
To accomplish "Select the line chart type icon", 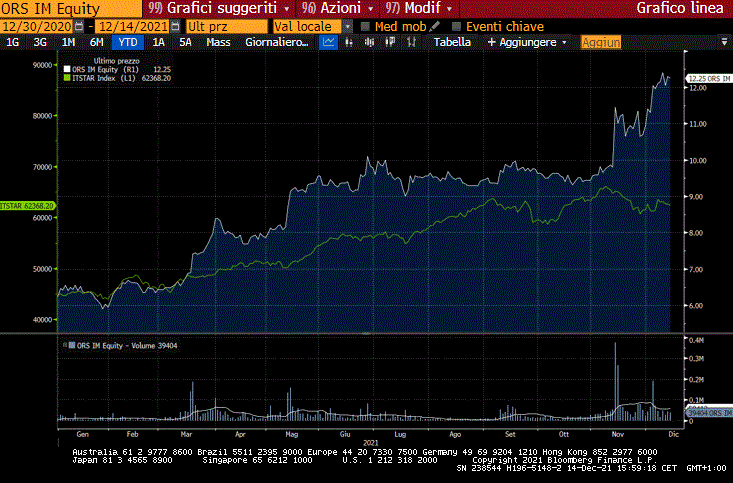I will 328,42.
